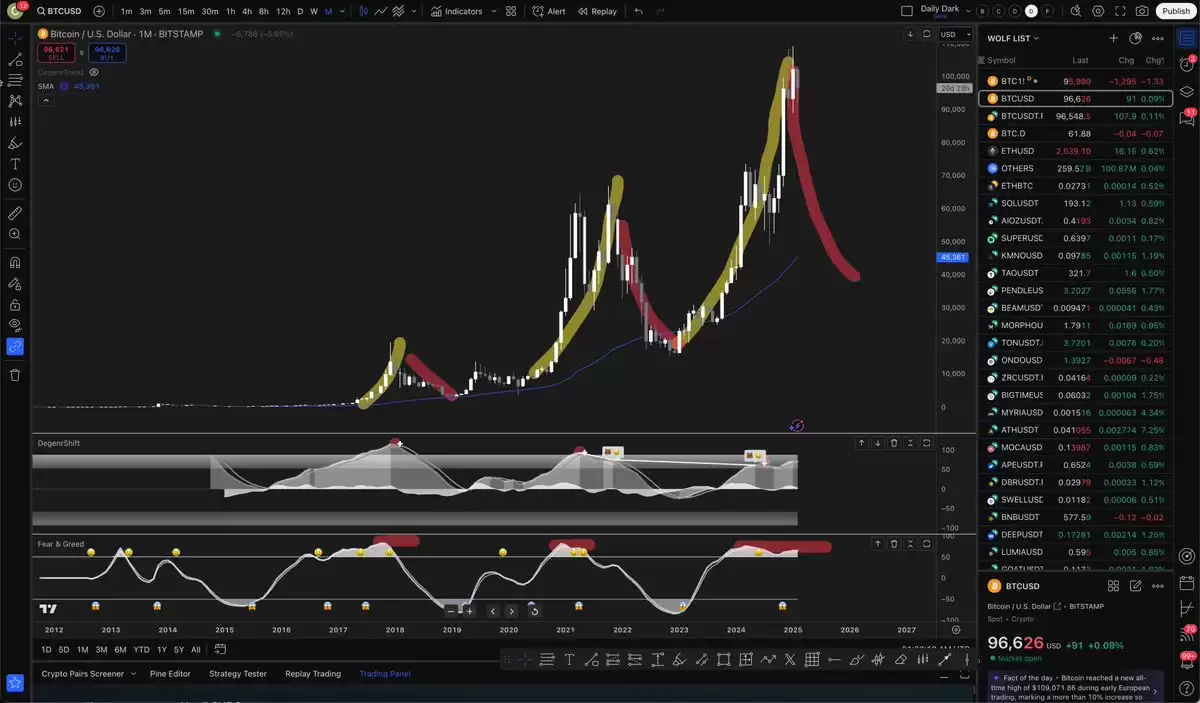This screenshot has height=703, width=1200.
Task: Select ETHUSD in the watchlist
Action: tap(1076, 151)
